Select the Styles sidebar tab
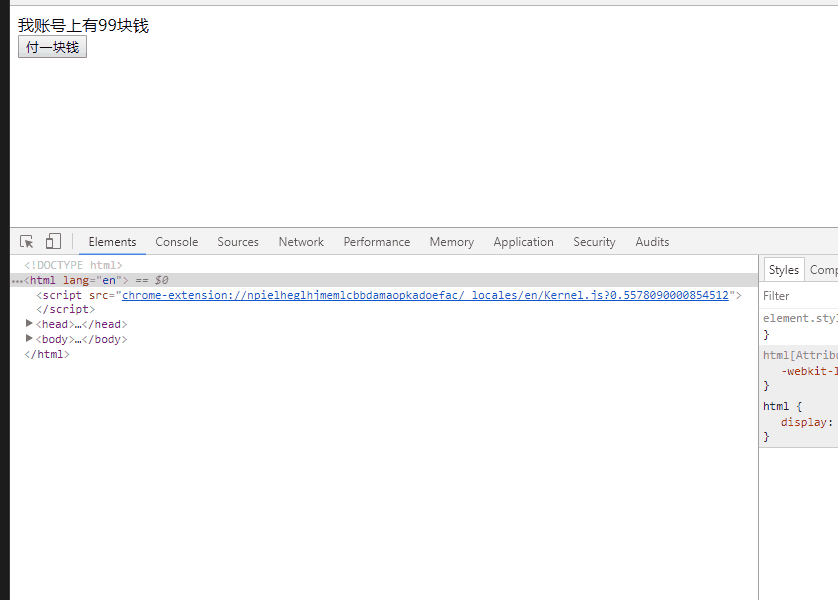Viewport: 838px width, 600px height. tap(783, 270)
